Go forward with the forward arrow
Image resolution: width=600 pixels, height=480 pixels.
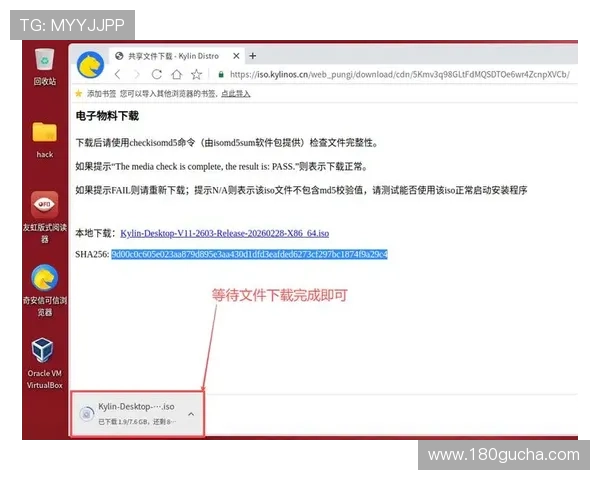[137, 74]
